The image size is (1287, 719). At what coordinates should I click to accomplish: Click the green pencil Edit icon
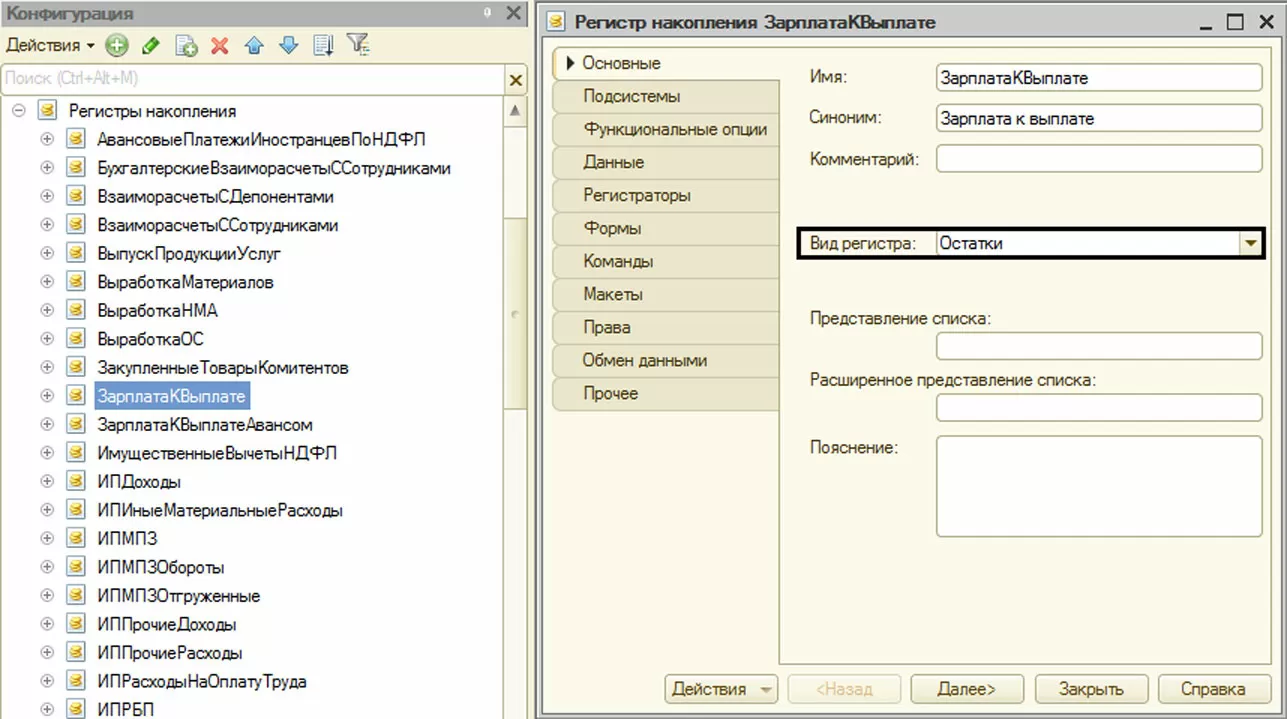(151, 45)
